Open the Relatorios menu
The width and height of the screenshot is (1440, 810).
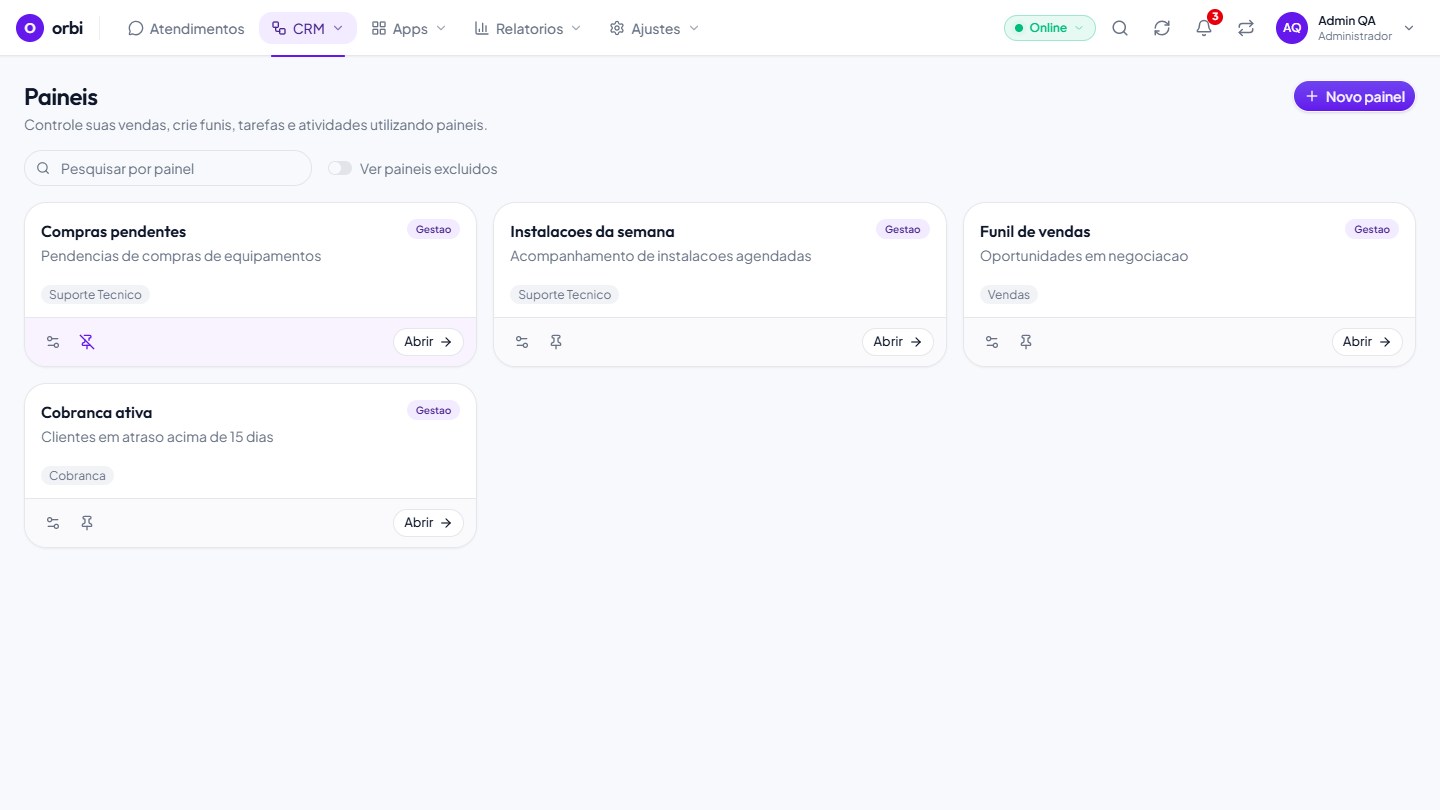pyautogui.click(x=527, y=28)
